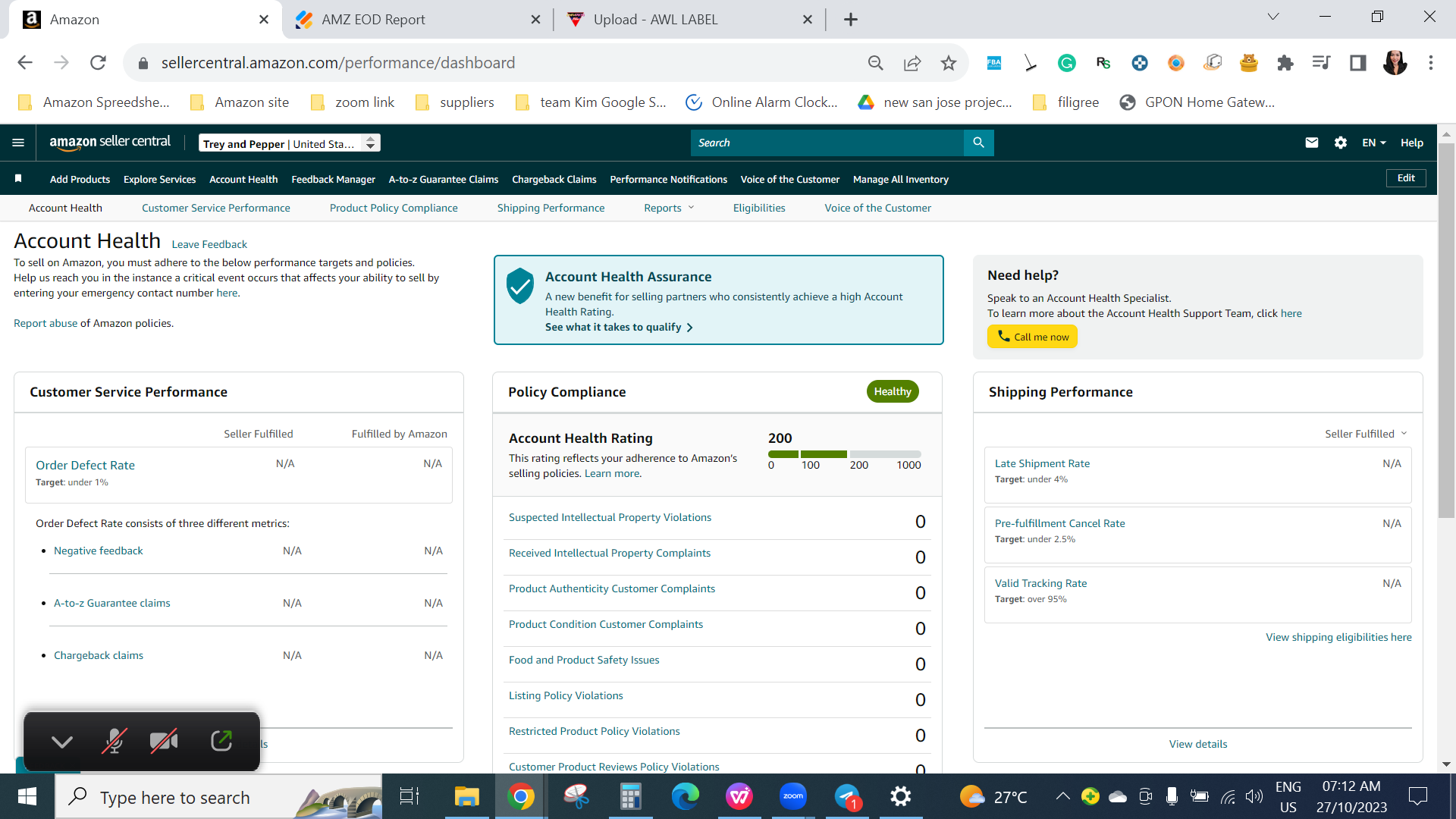The height and width of the screenshot is (819, 1456).
Task: Open Manage All Inventory from favorites bar
Action: pyautogui.click(x=900, y=180)
